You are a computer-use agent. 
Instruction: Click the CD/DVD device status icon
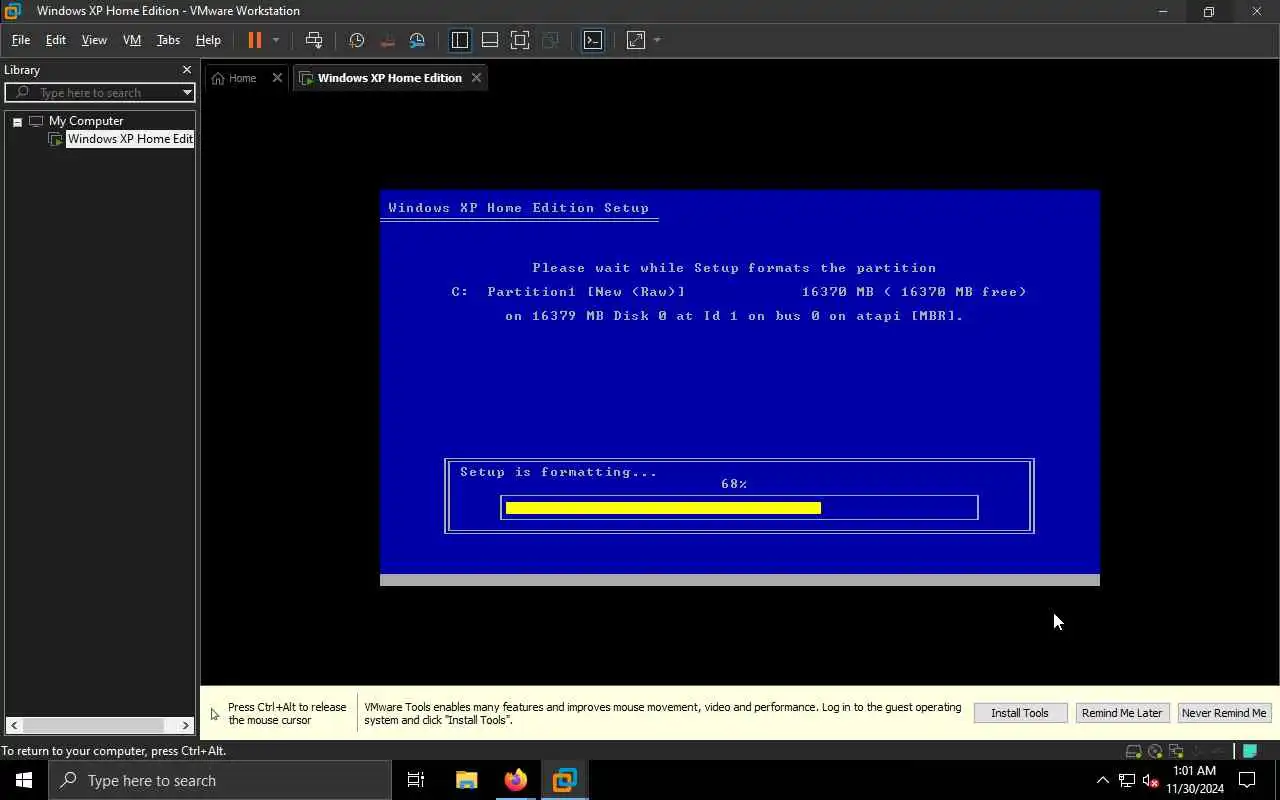1155,751
